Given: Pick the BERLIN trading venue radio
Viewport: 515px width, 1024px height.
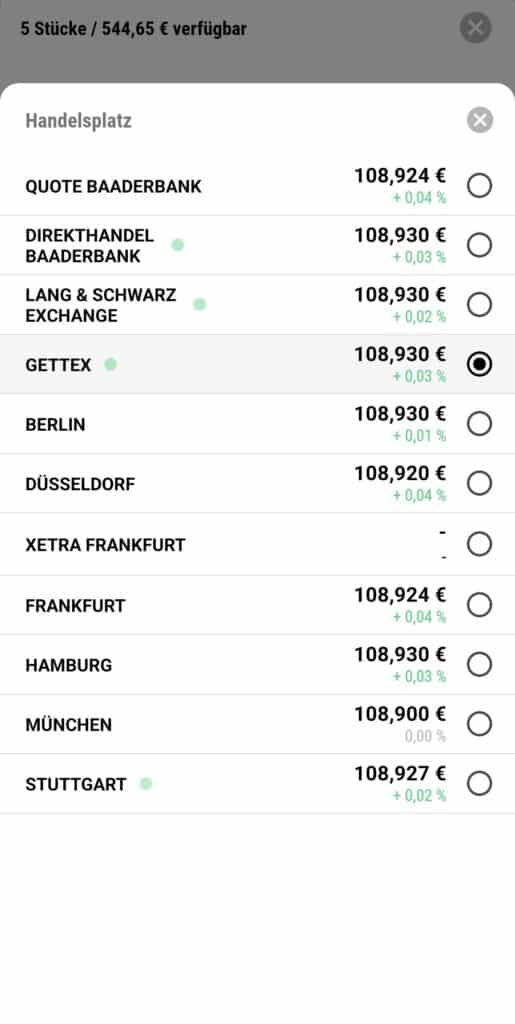Looking at the screenshot, I should coord(479,424).
